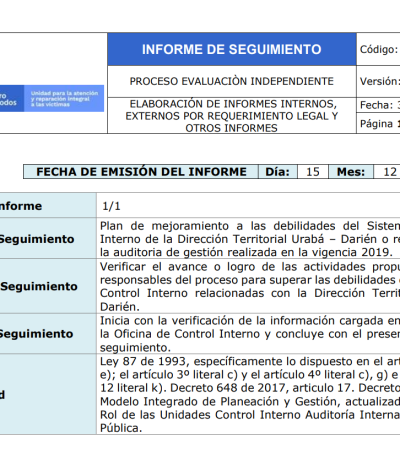The width and height of the screenshot is (400, 450).
Task: Select the month value 12
Action: point(390,172)
